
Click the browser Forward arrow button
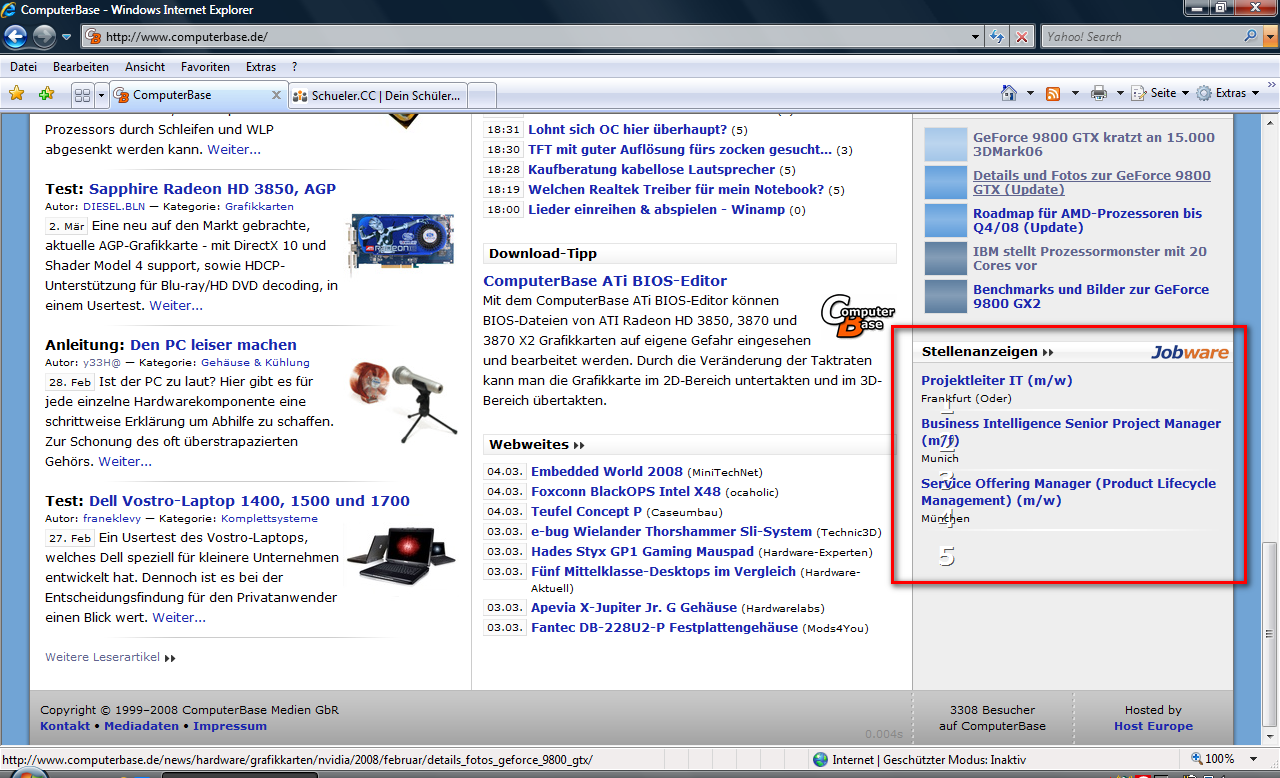[44, 37]
